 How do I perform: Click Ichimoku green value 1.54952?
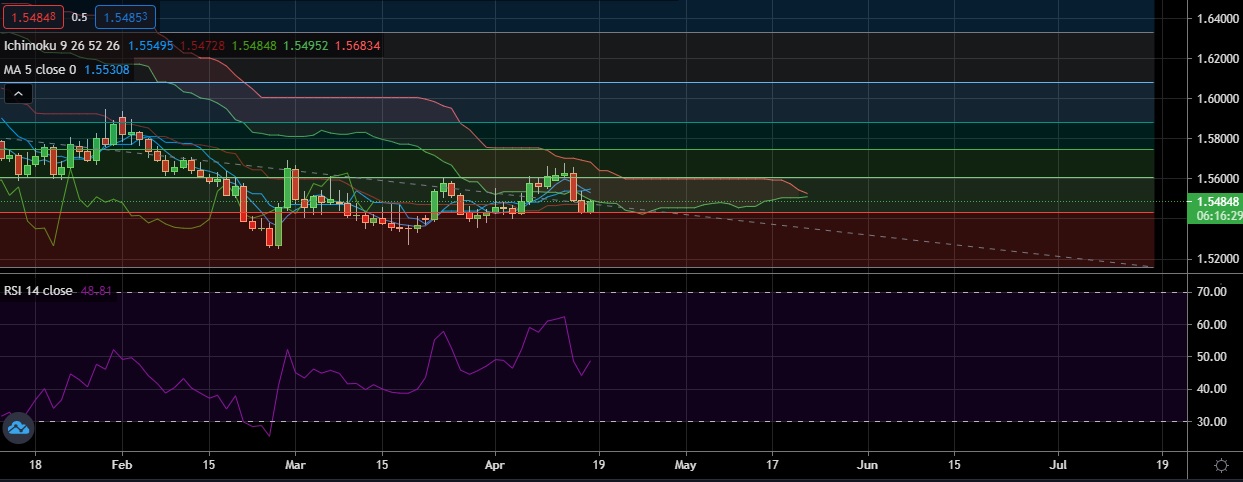[x=304, y=45]
